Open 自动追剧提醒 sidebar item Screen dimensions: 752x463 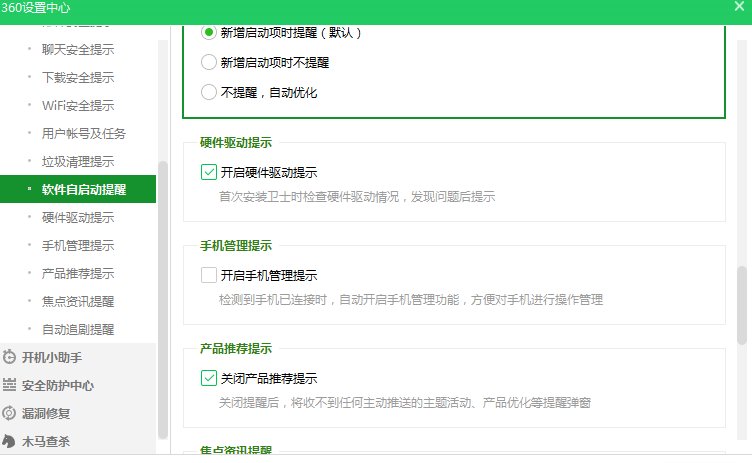click(x=78, y=329)
